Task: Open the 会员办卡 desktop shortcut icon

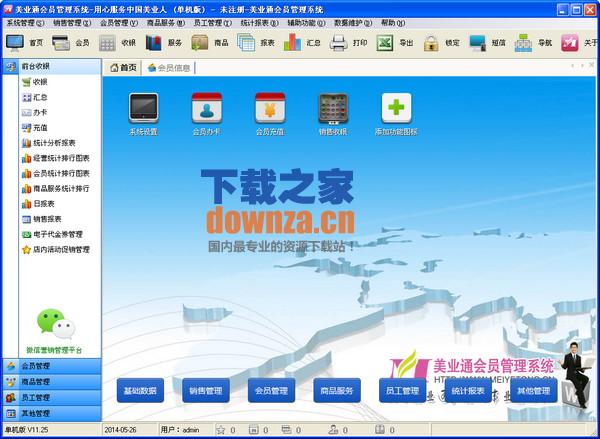Action: click(x=207, y=108)
